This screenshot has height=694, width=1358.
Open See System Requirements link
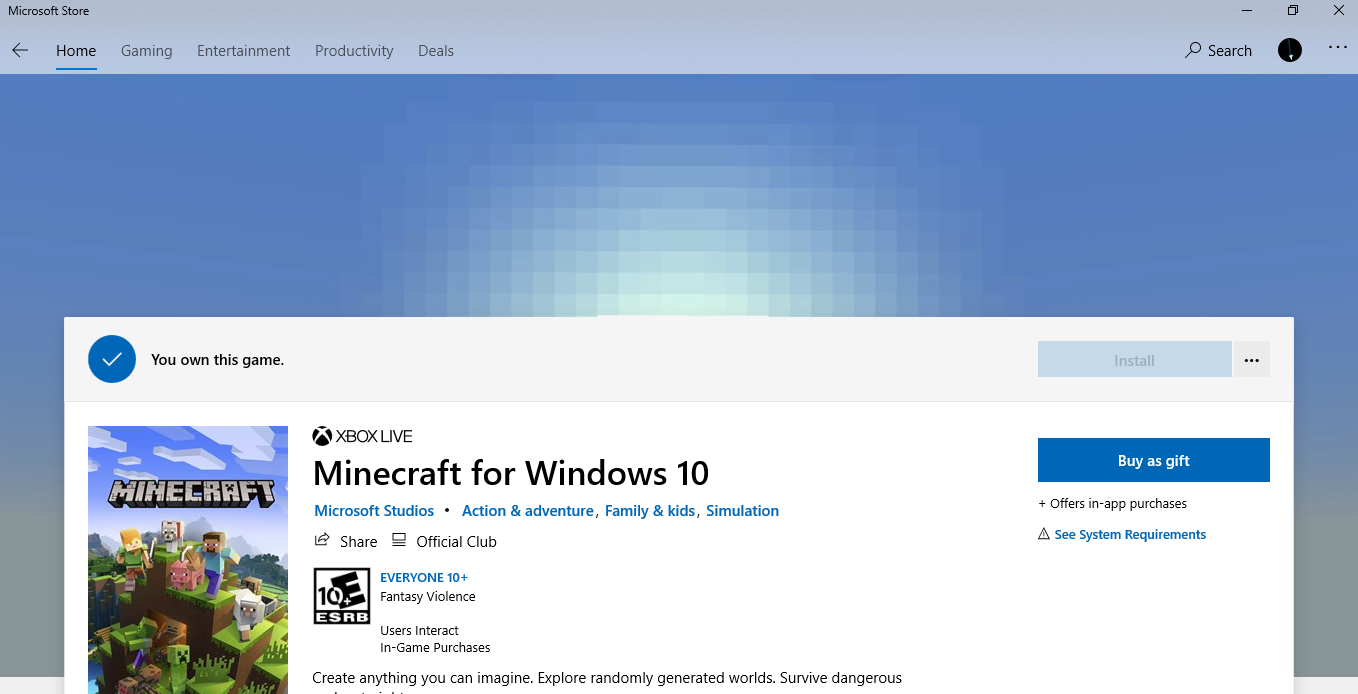pyautogui.click(x=1130, y=535)
